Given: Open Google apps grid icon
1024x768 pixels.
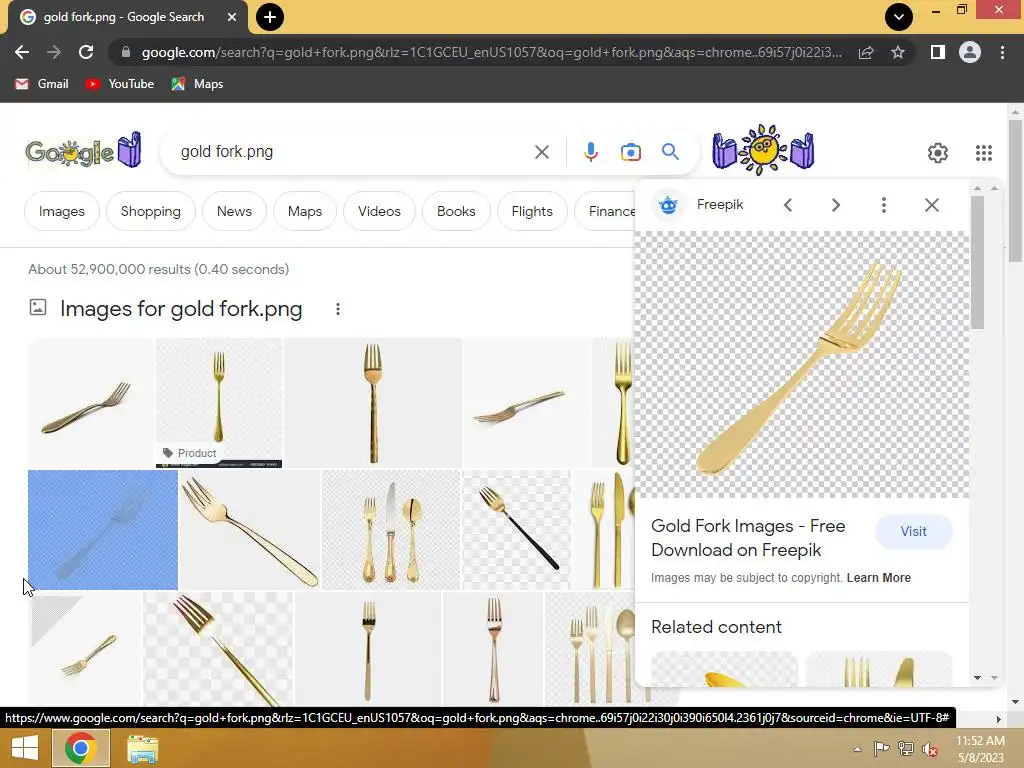Looking at the screenshot, I should tap(984, 153).
